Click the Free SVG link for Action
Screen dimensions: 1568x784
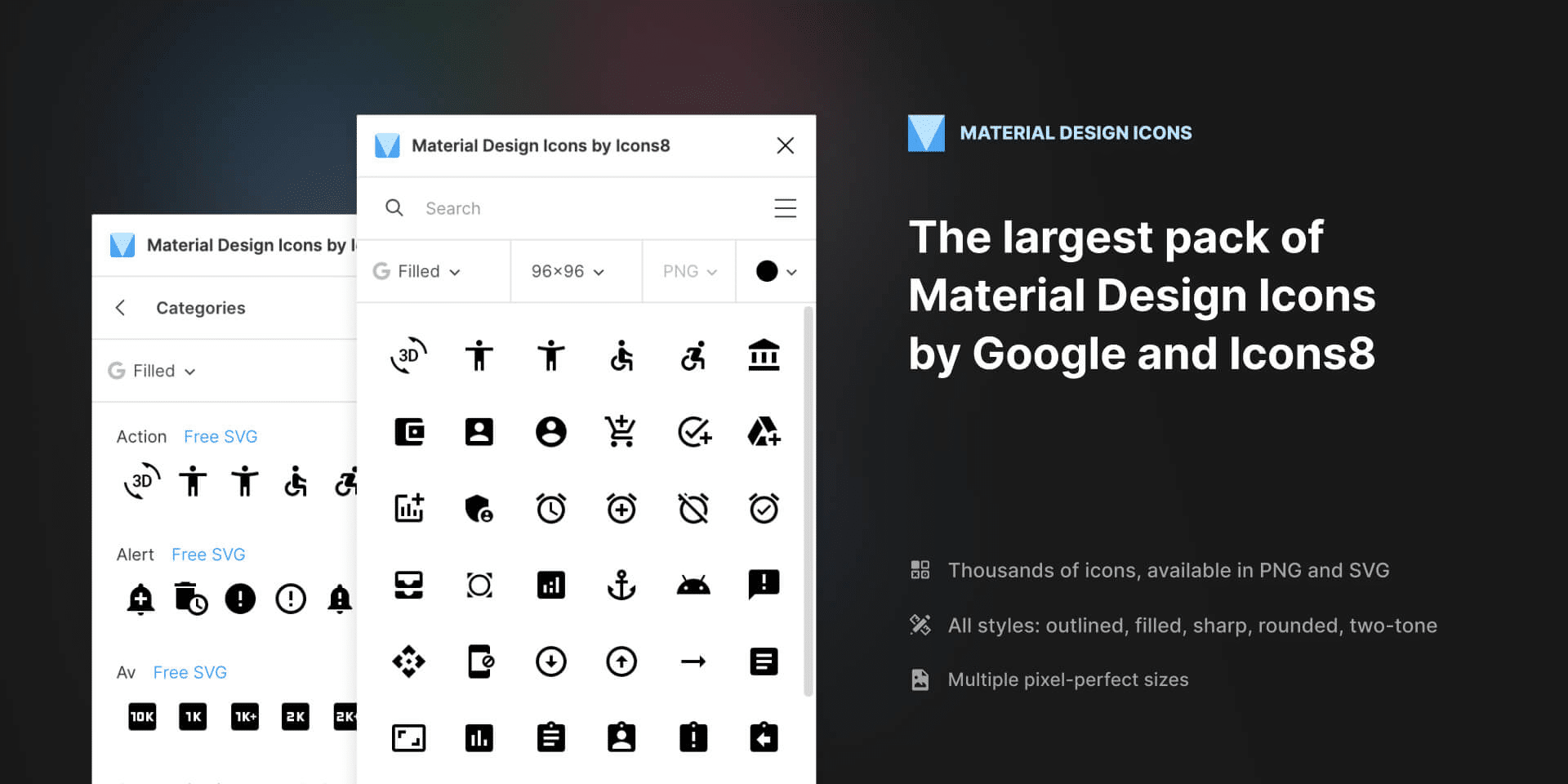click(220, 436)
